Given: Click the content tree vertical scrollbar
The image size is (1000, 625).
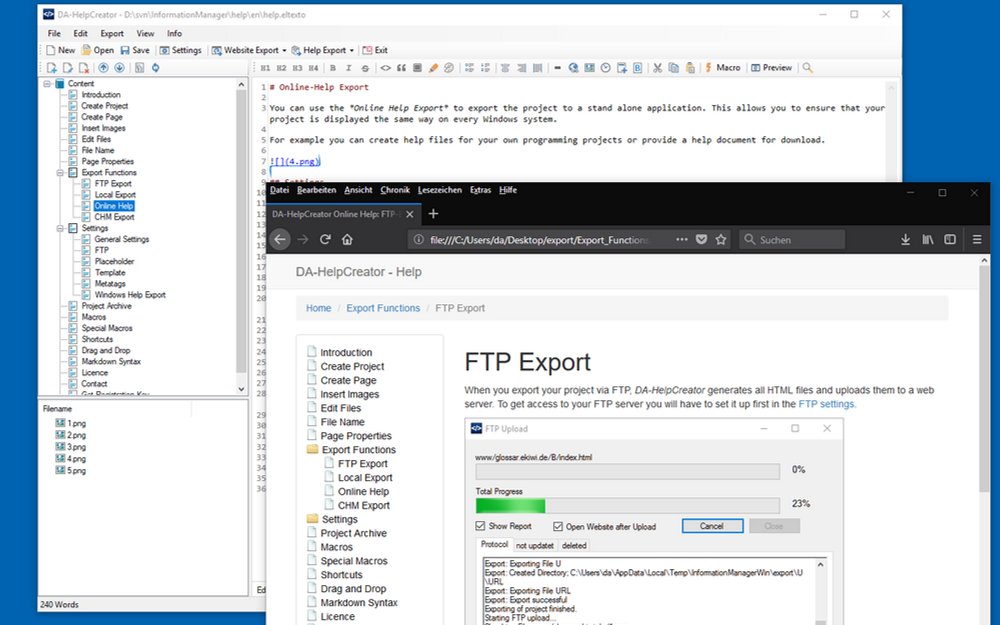Looking at the screenshot, I should pyautogui.click(x=241, y=236).
